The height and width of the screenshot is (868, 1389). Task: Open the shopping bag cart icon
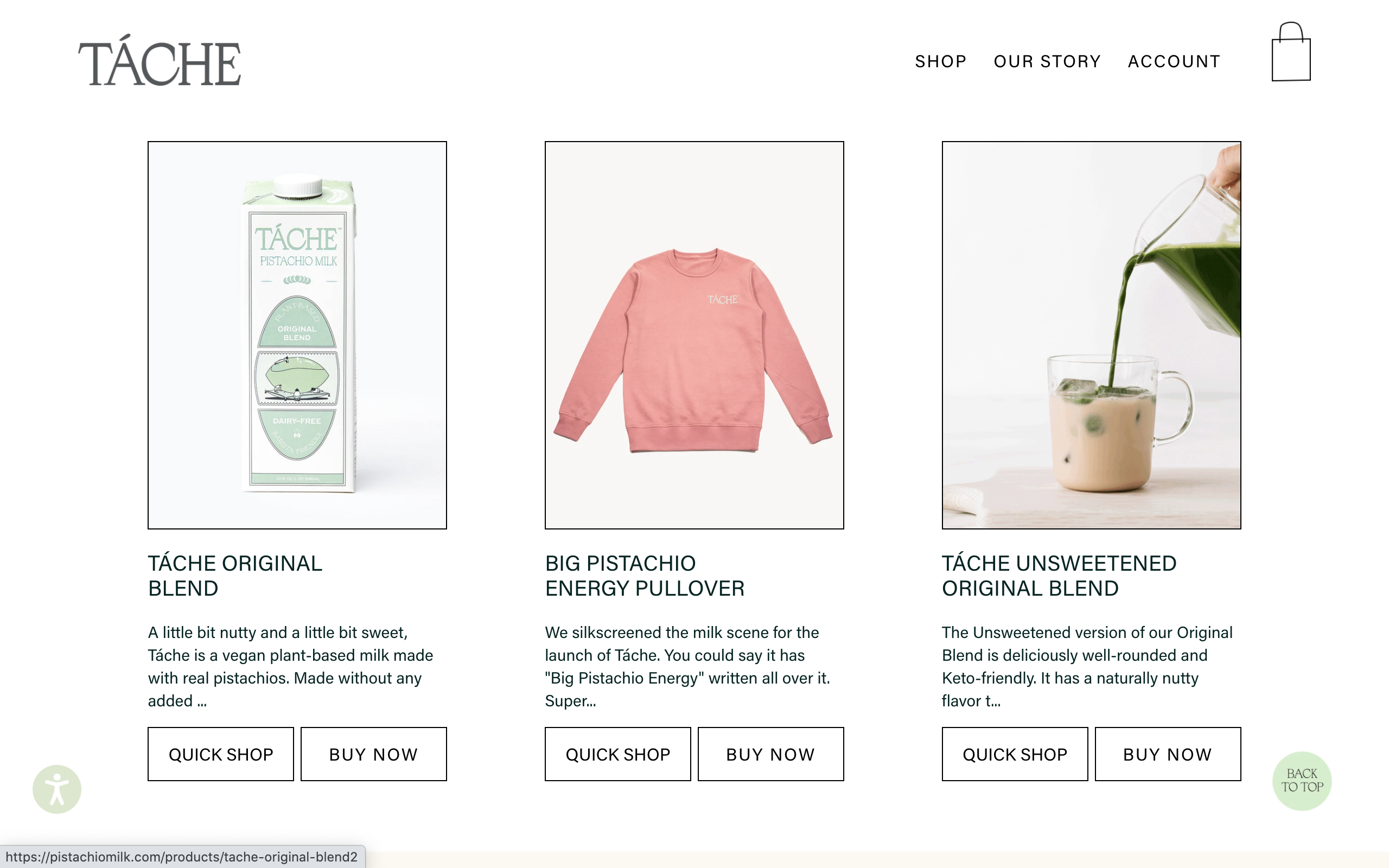coord(1291,53)
